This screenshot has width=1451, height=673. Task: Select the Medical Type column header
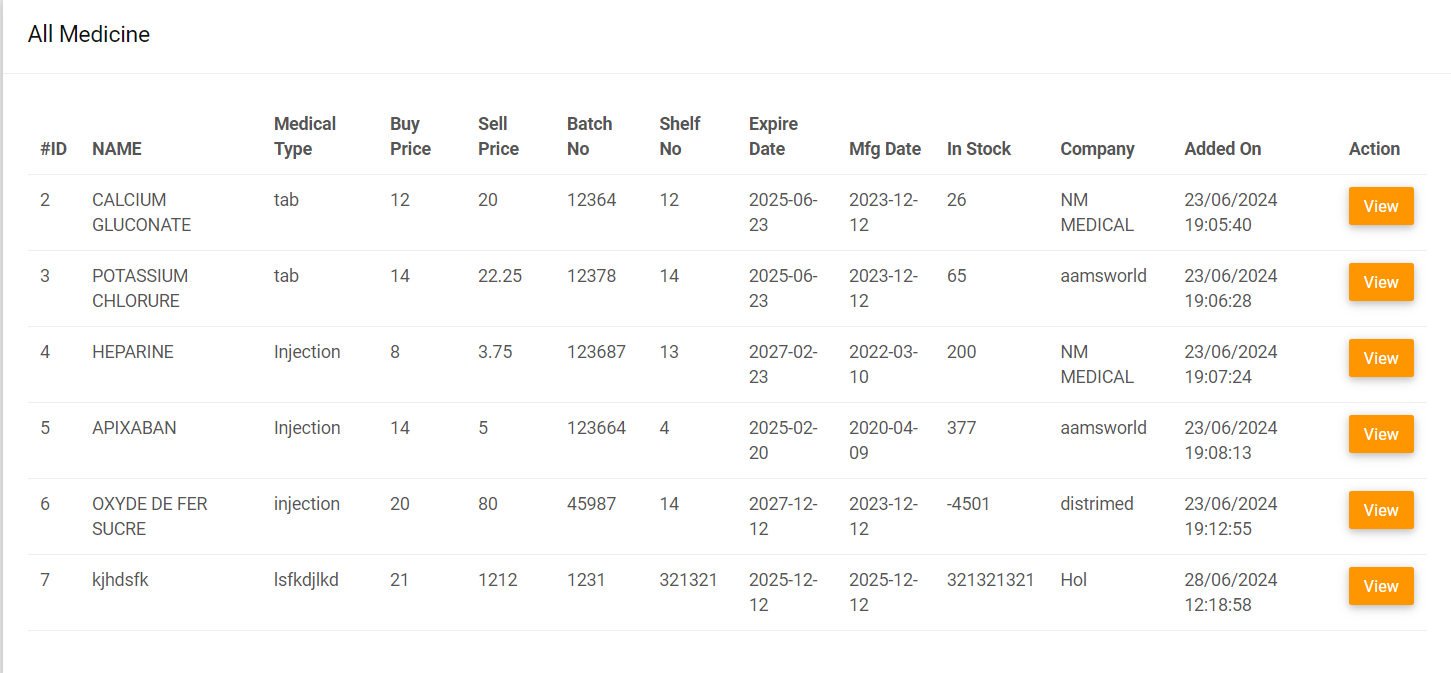[305, 136]
